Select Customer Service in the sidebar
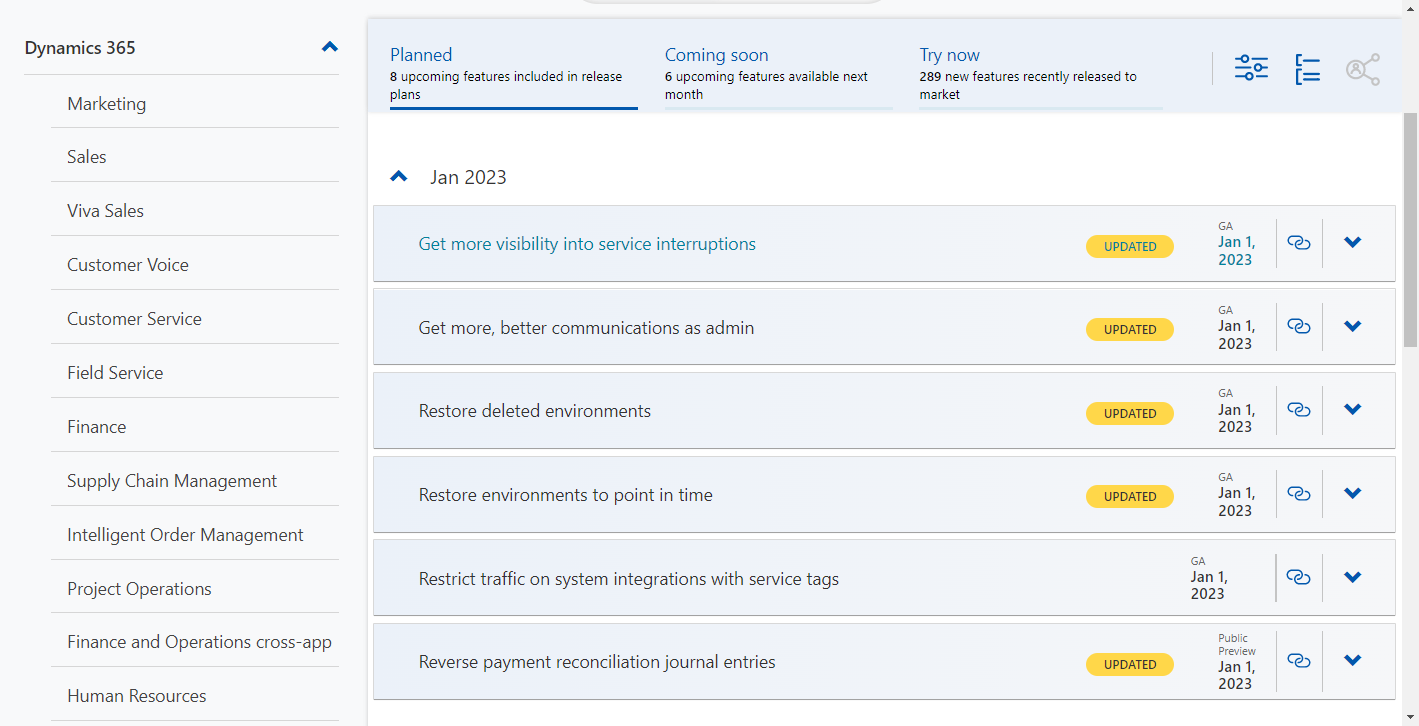Screen dimensions: 1419x726 tap(133, 318)
